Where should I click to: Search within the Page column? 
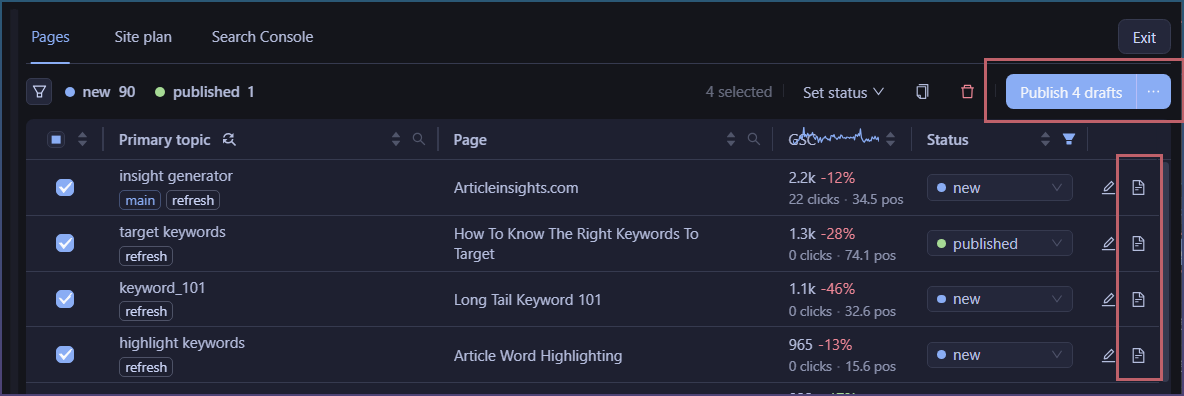click(753, 139)
